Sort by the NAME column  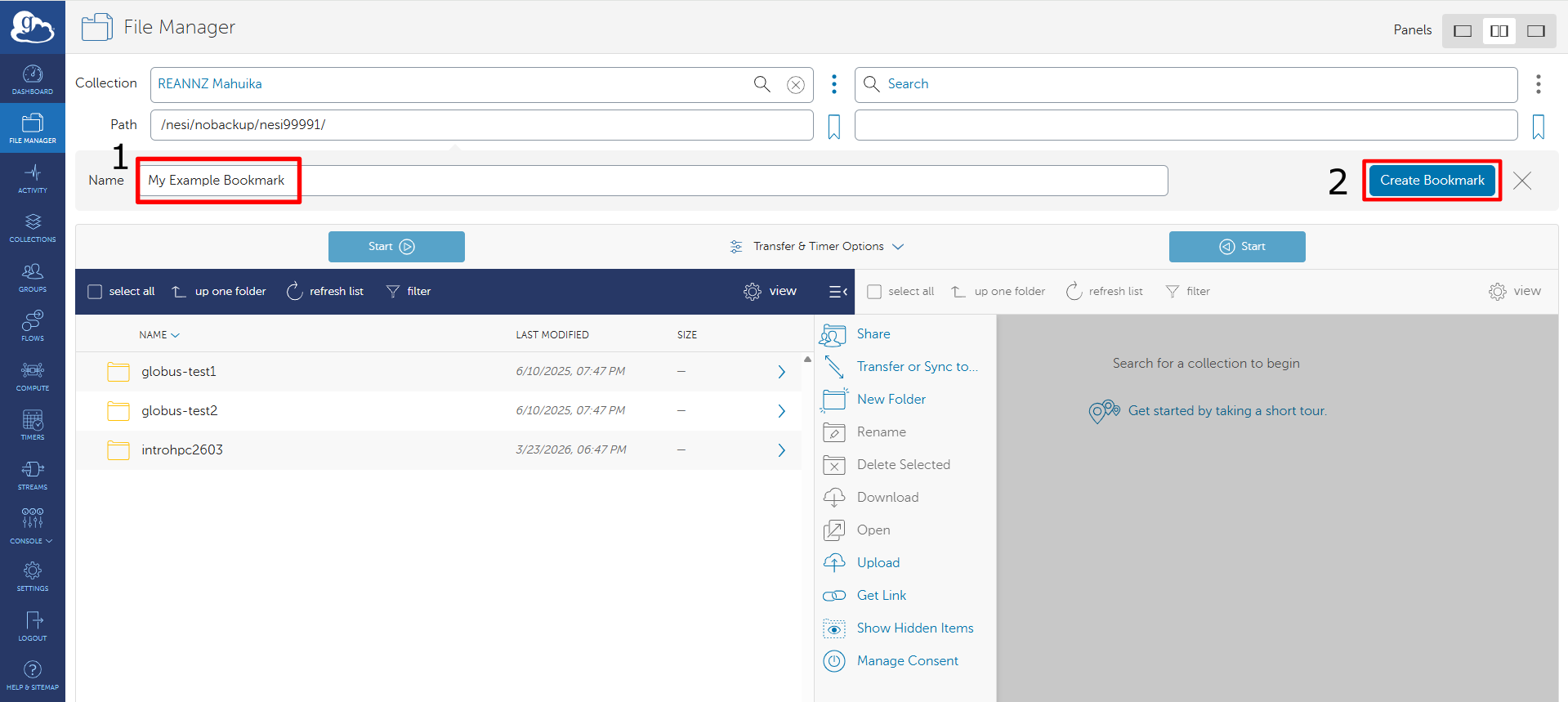click(x=159, y=335)
